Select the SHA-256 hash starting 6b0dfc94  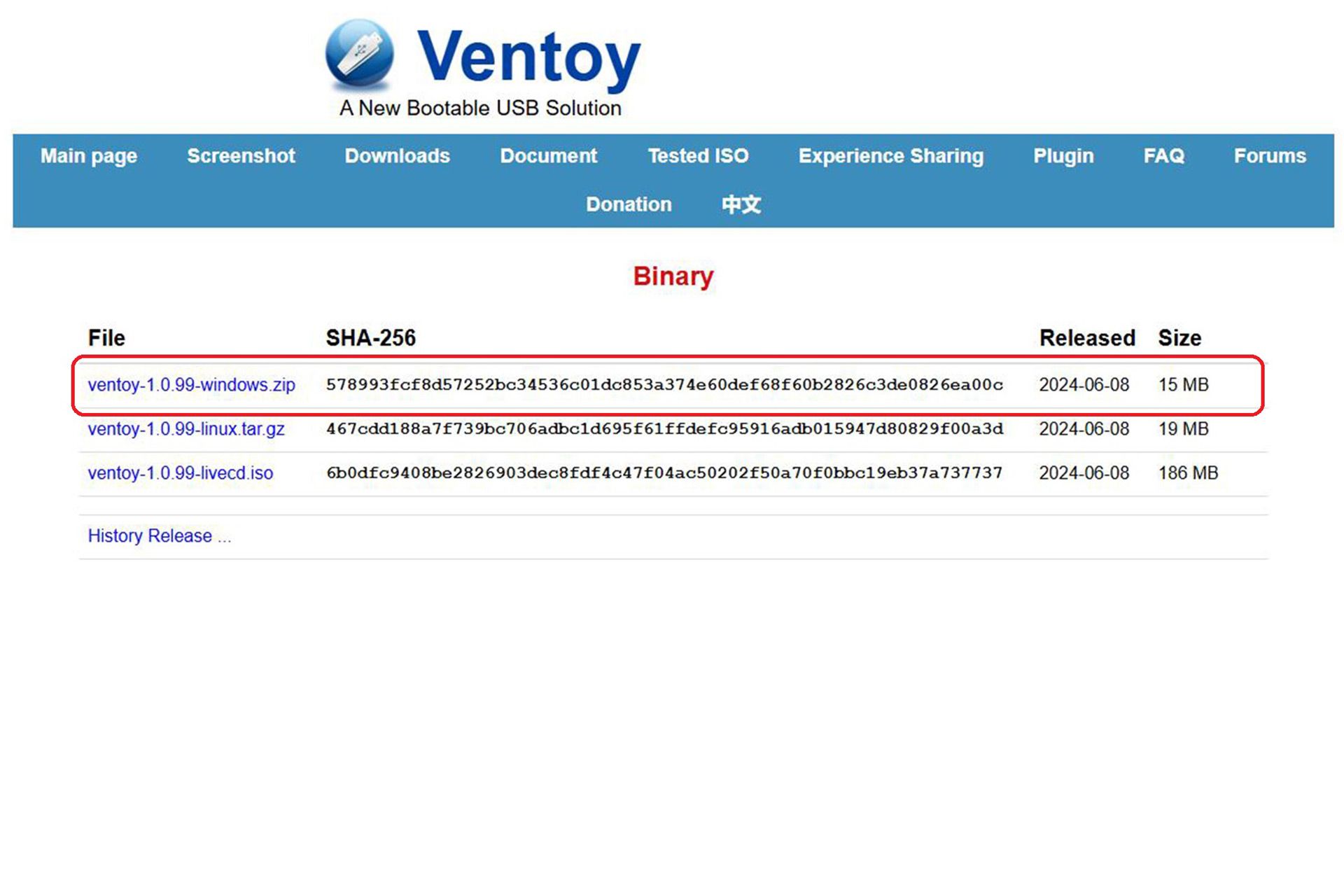[x=664, y=473]
